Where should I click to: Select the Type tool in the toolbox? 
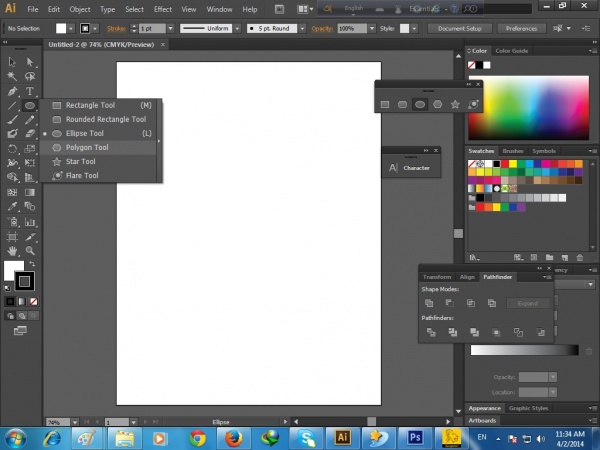click(x=30, y=90)
